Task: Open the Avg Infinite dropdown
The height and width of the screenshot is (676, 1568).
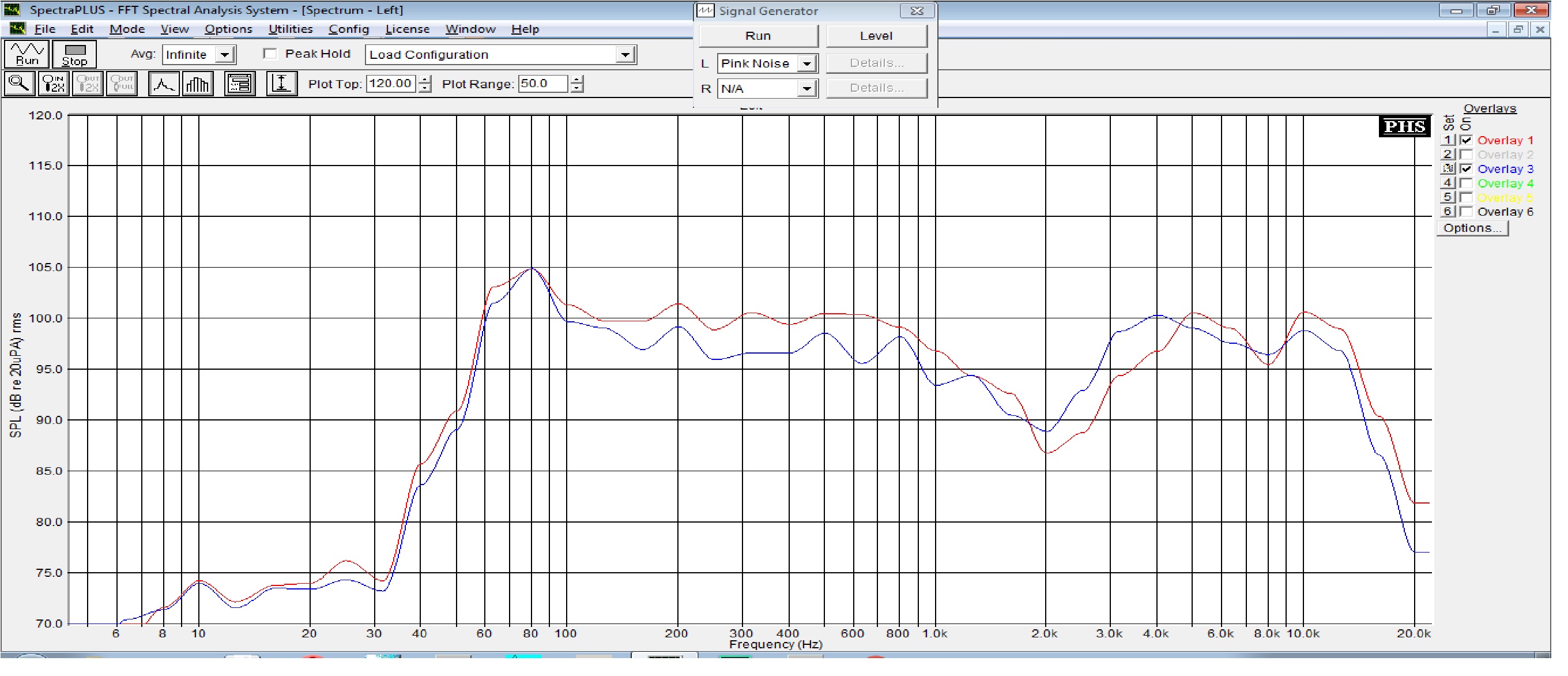Action: [x=225, y=55]
